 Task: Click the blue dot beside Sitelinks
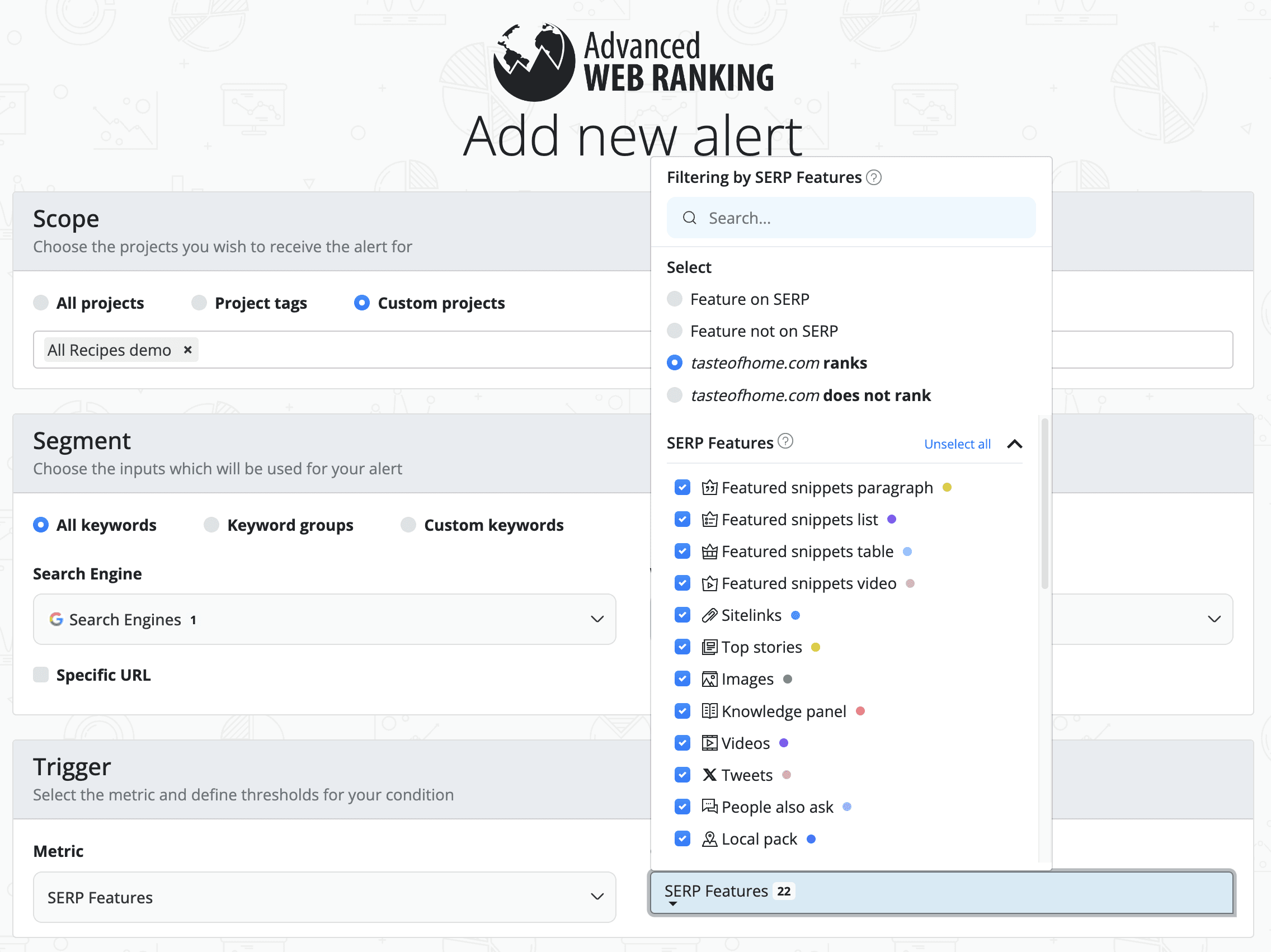click(x=795, y=615)
